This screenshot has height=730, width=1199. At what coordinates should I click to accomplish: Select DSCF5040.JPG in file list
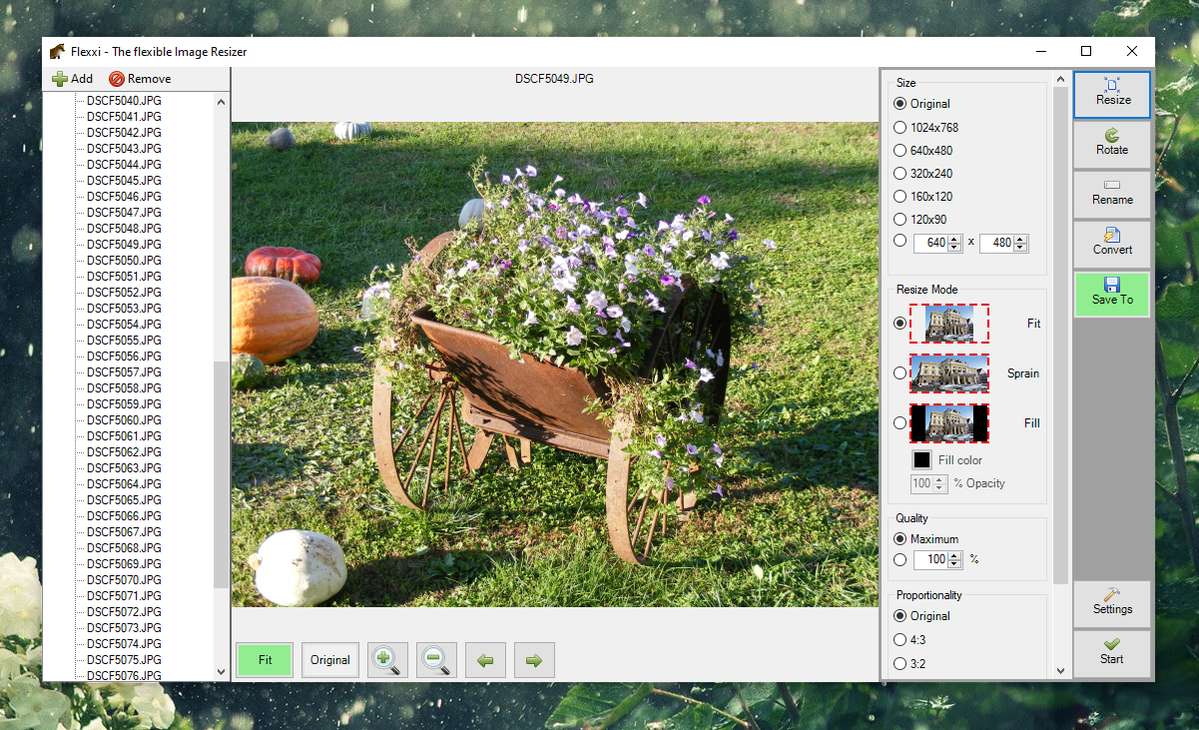(x=124, y=101)
